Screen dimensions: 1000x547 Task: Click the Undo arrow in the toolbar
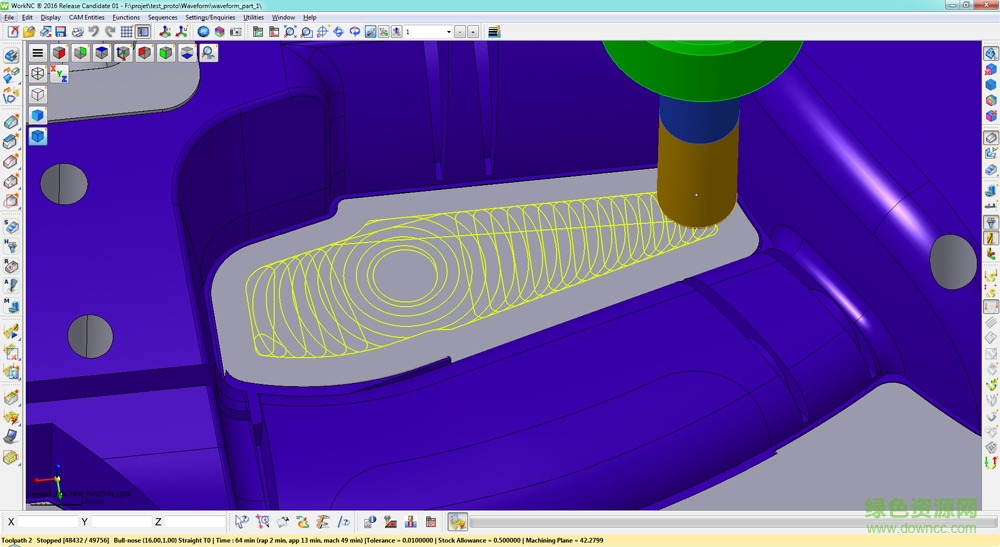pyautogui.click(x=94, y=32)
